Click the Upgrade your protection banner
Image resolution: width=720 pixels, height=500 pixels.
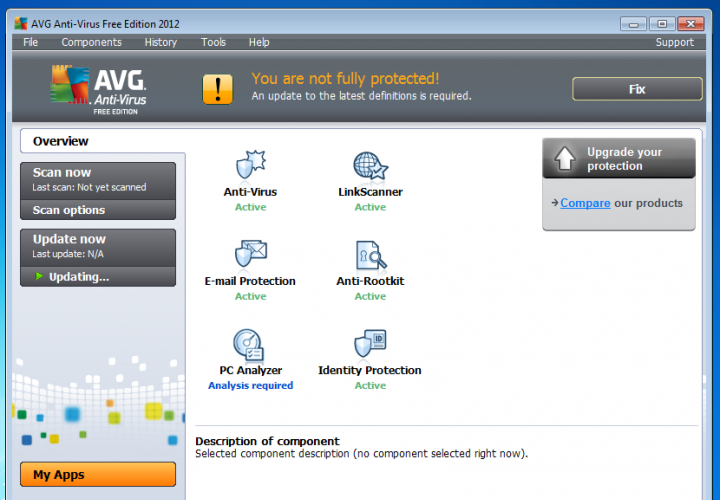619,158
